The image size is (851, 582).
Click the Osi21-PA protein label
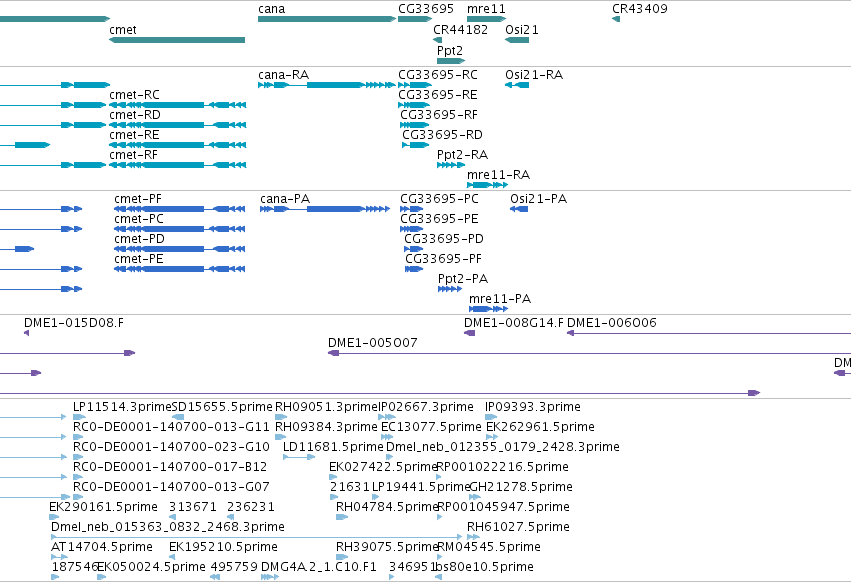tap(538, 199)
